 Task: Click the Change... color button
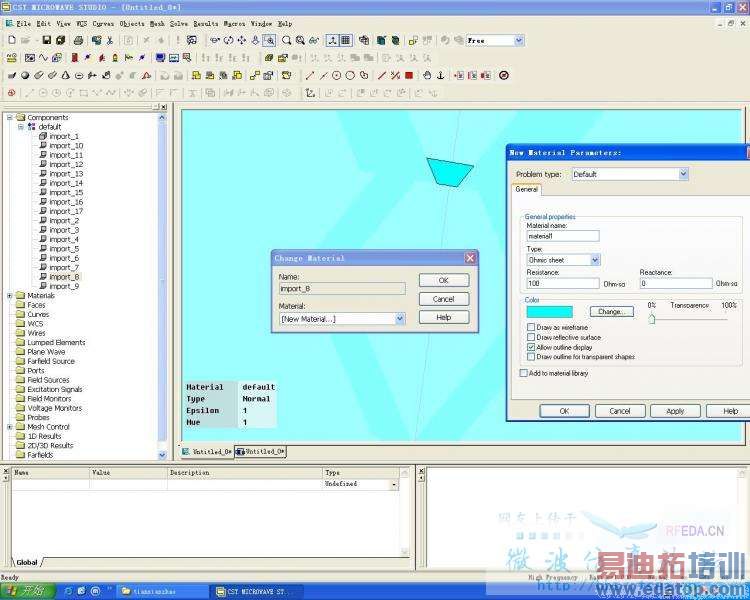coord(612,311)
